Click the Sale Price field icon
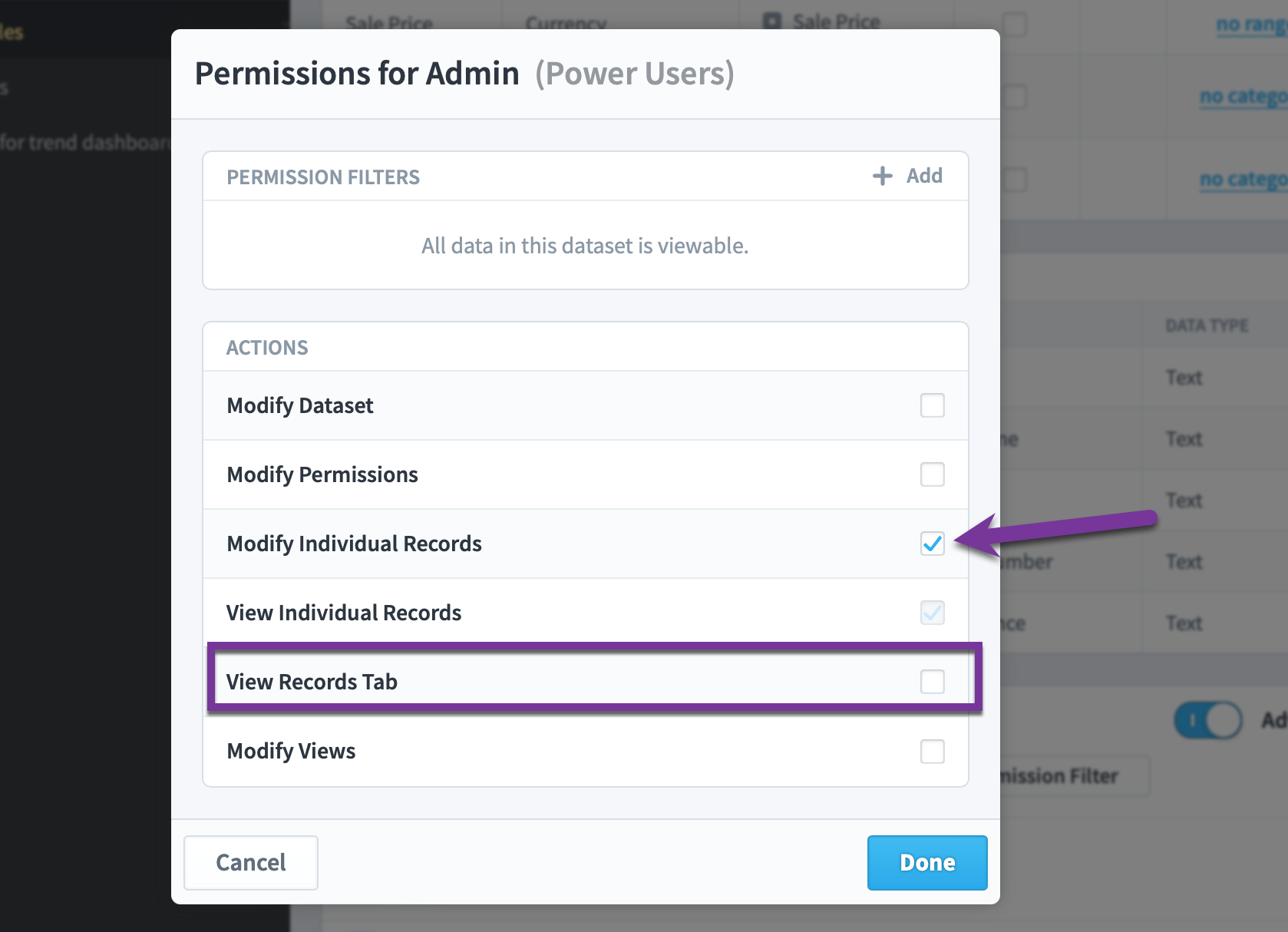This screenshot has height=932, width=1288. pyautogui.click(x=772, y=21)
